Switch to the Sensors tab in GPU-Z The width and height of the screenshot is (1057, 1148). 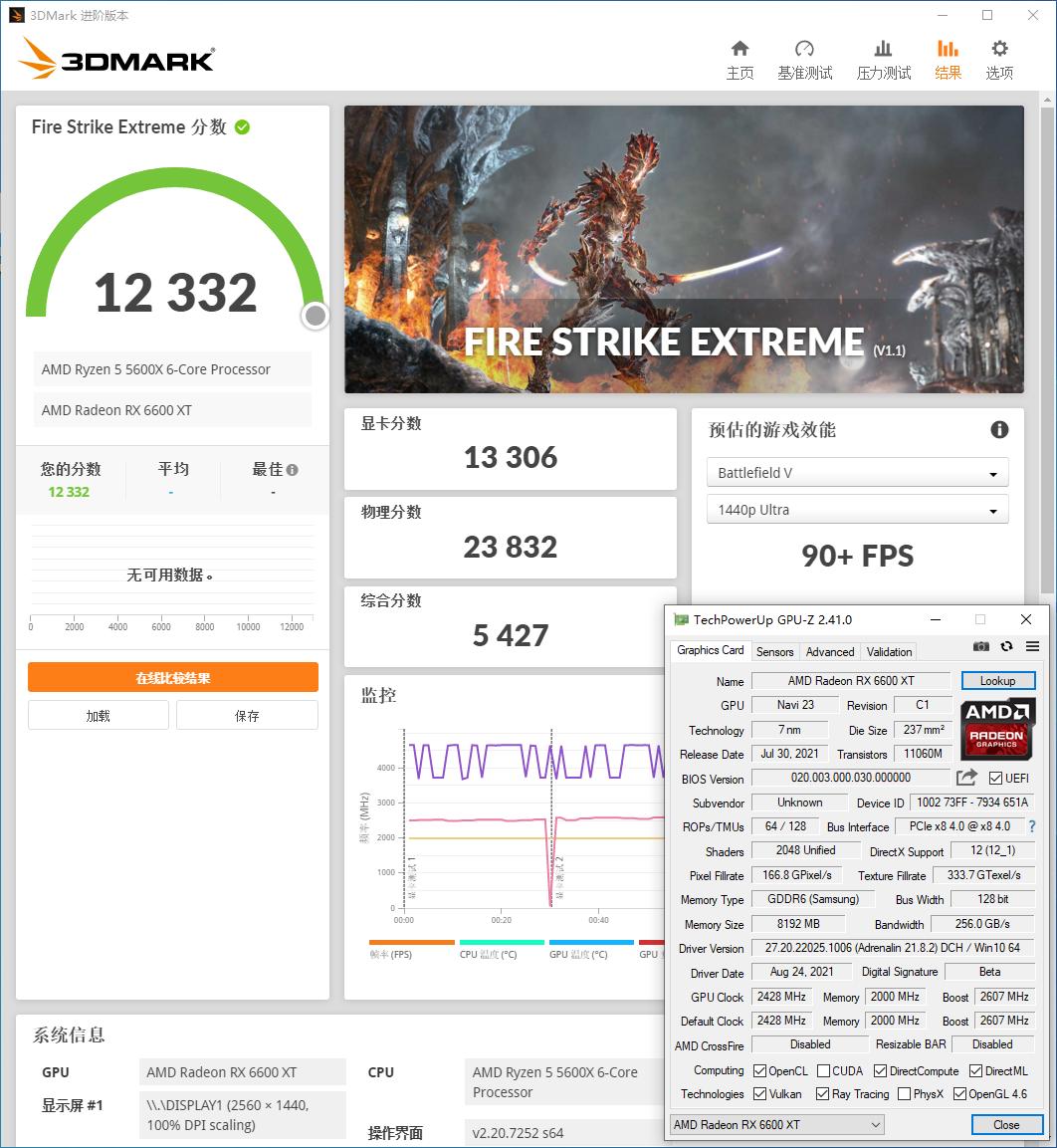[774, 651]
